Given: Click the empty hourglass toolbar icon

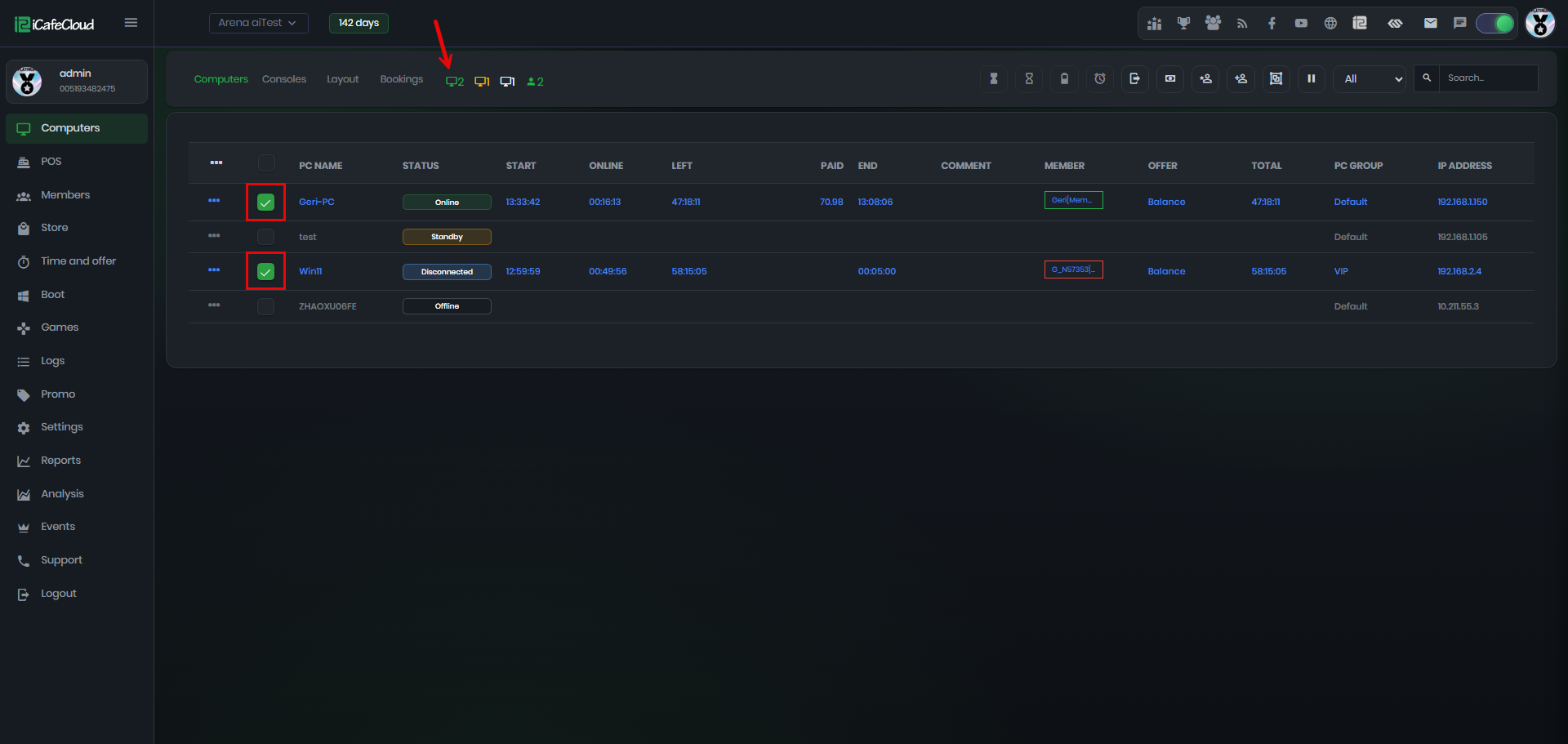Looking at the screenshot, I should pos(1029,79).
